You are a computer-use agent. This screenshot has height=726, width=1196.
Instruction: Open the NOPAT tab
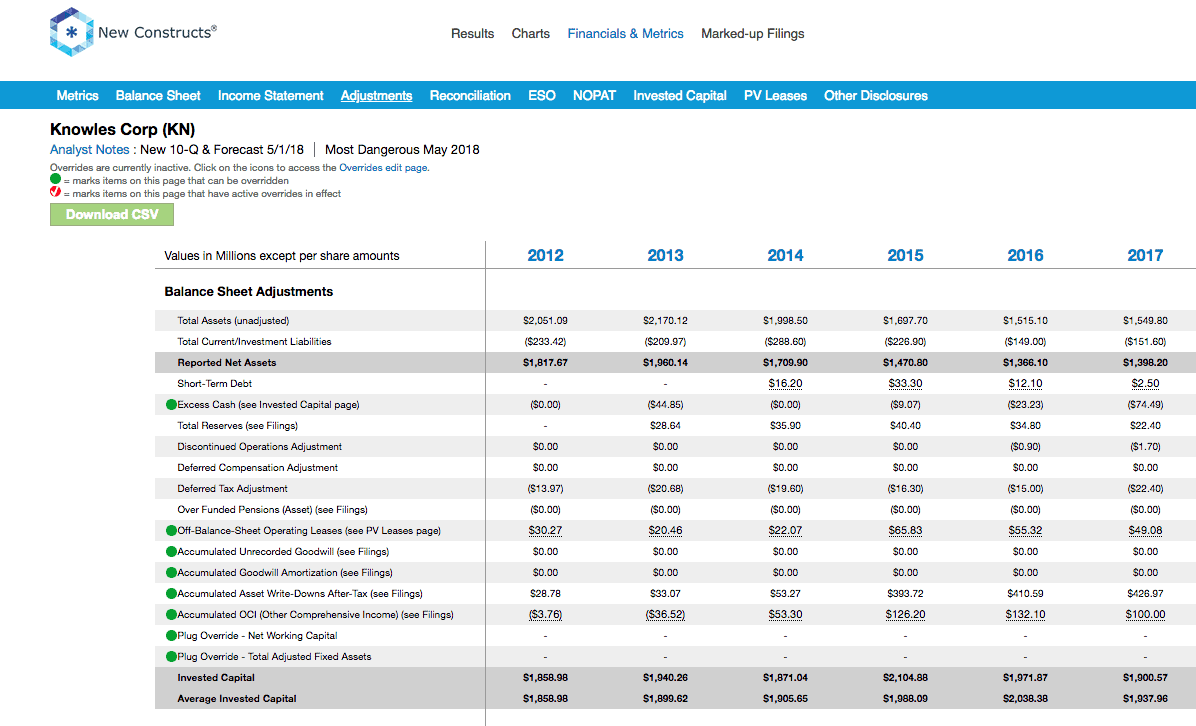tap(594, 95)
